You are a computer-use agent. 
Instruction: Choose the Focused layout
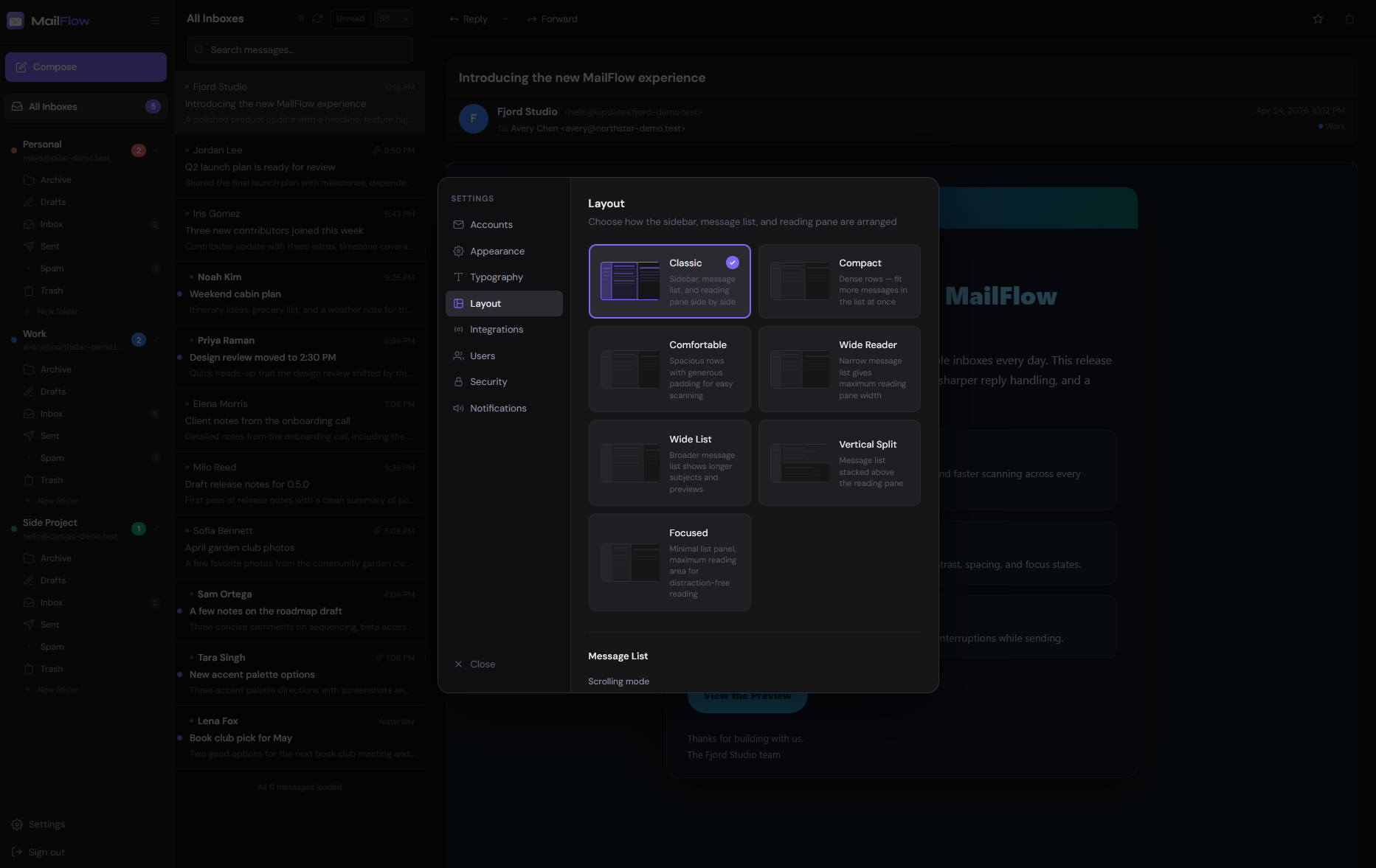click(x=669, y=562)
